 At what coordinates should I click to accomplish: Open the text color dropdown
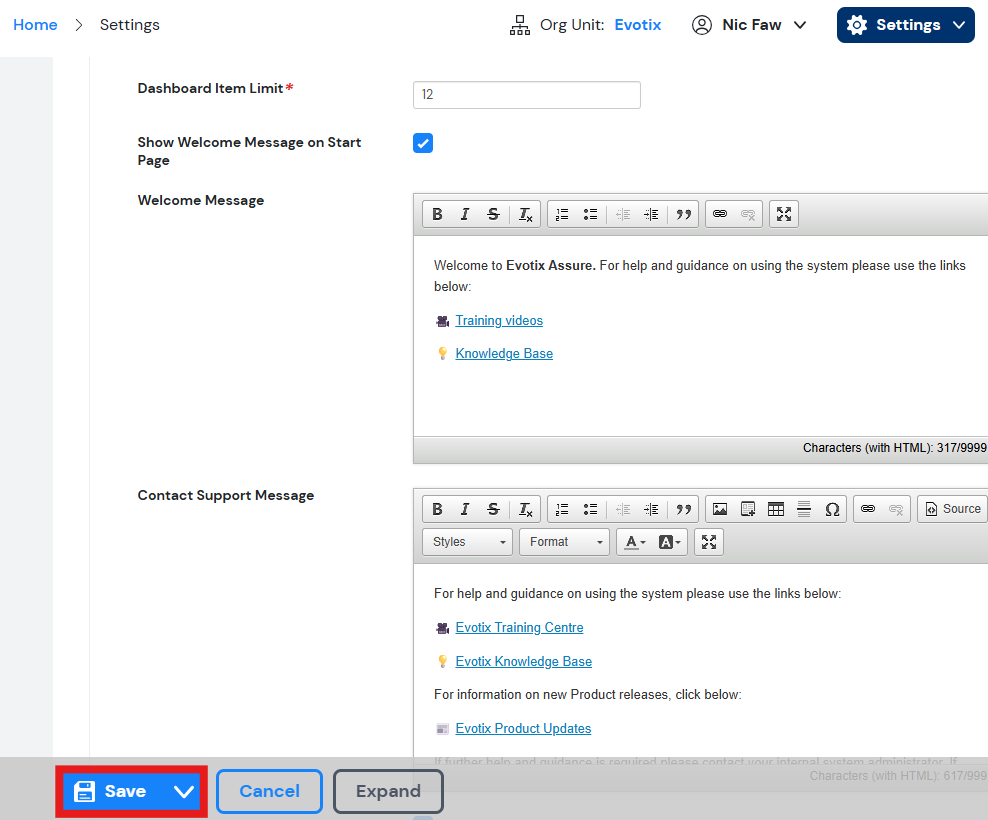[x=634, y=542]
